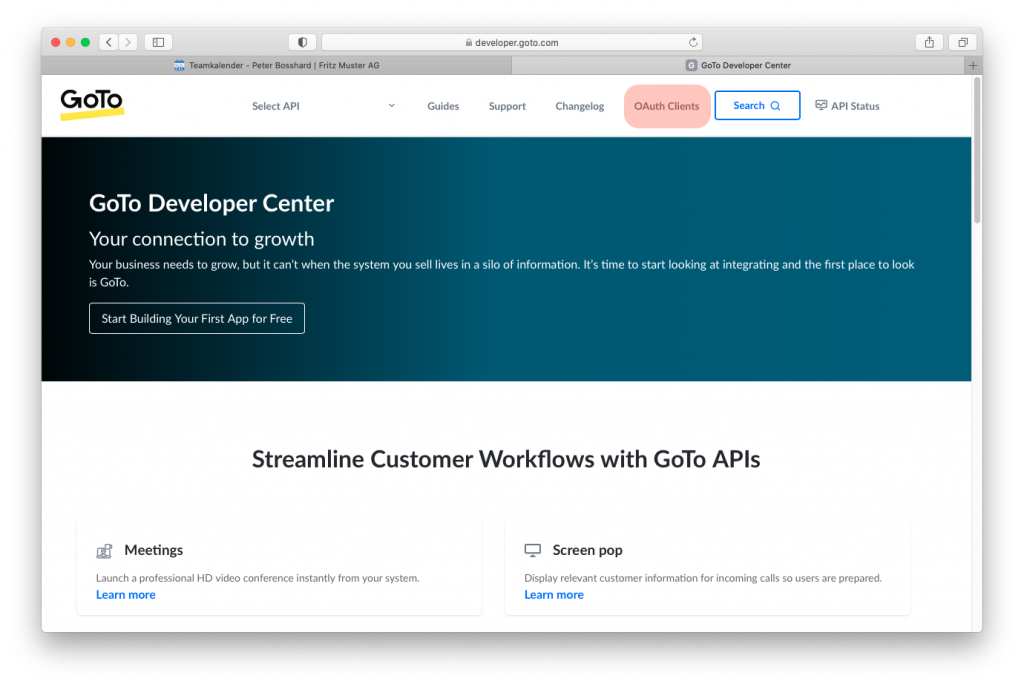
Task: Click the page vertical scrollbar
Action: tap(977, 151)
